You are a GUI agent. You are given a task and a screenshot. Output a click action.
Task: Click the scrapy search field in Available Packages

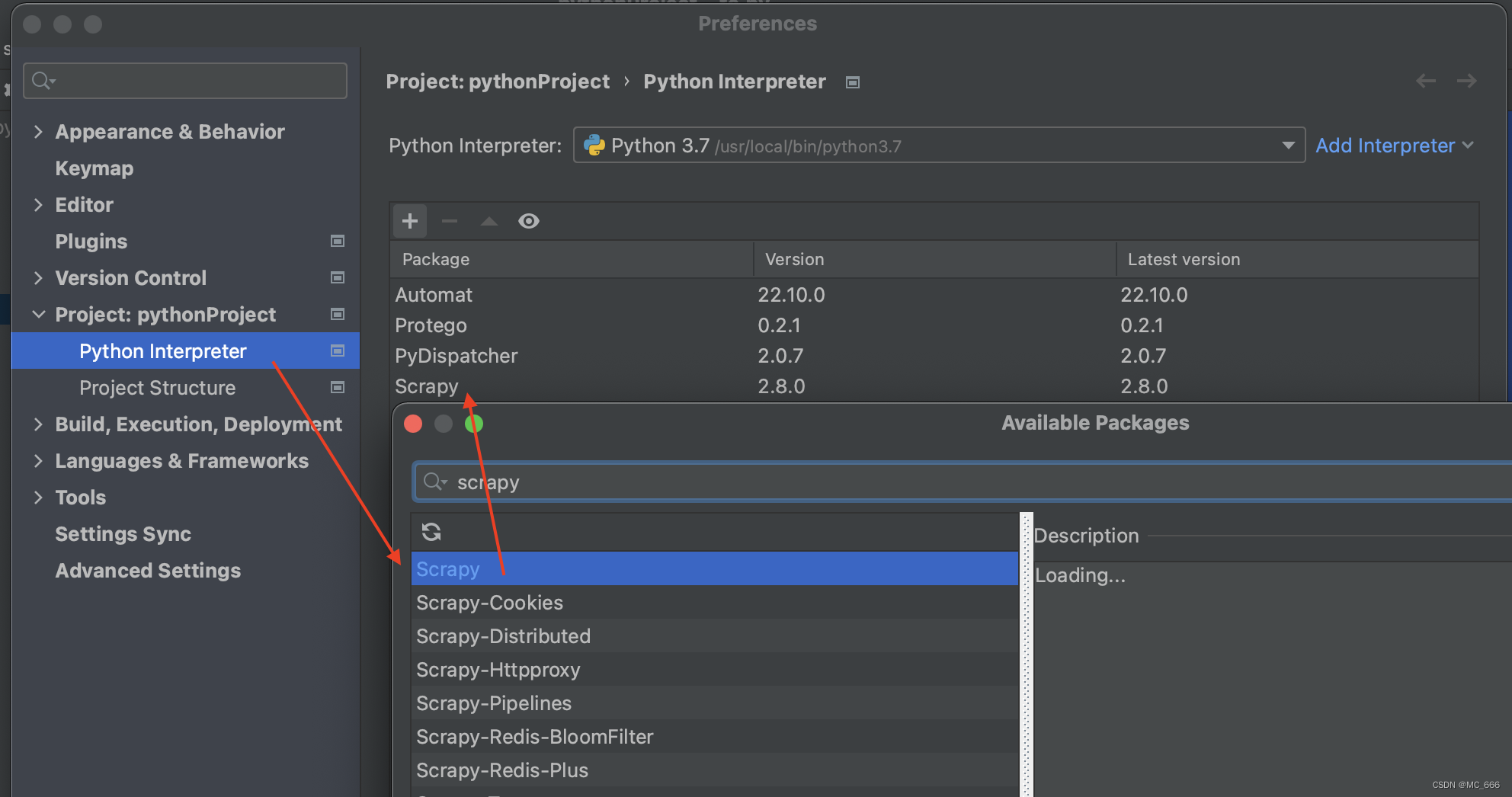[963, 482]
